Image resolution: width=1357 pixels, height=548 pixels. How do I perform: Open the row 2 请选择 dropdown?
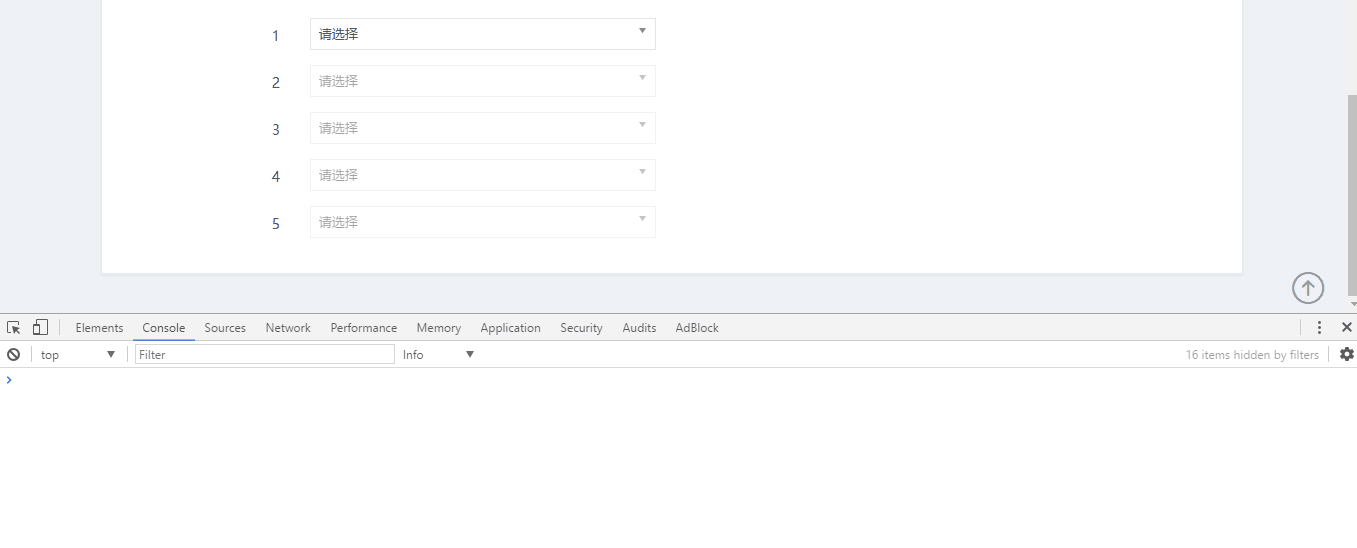[483, 81]
